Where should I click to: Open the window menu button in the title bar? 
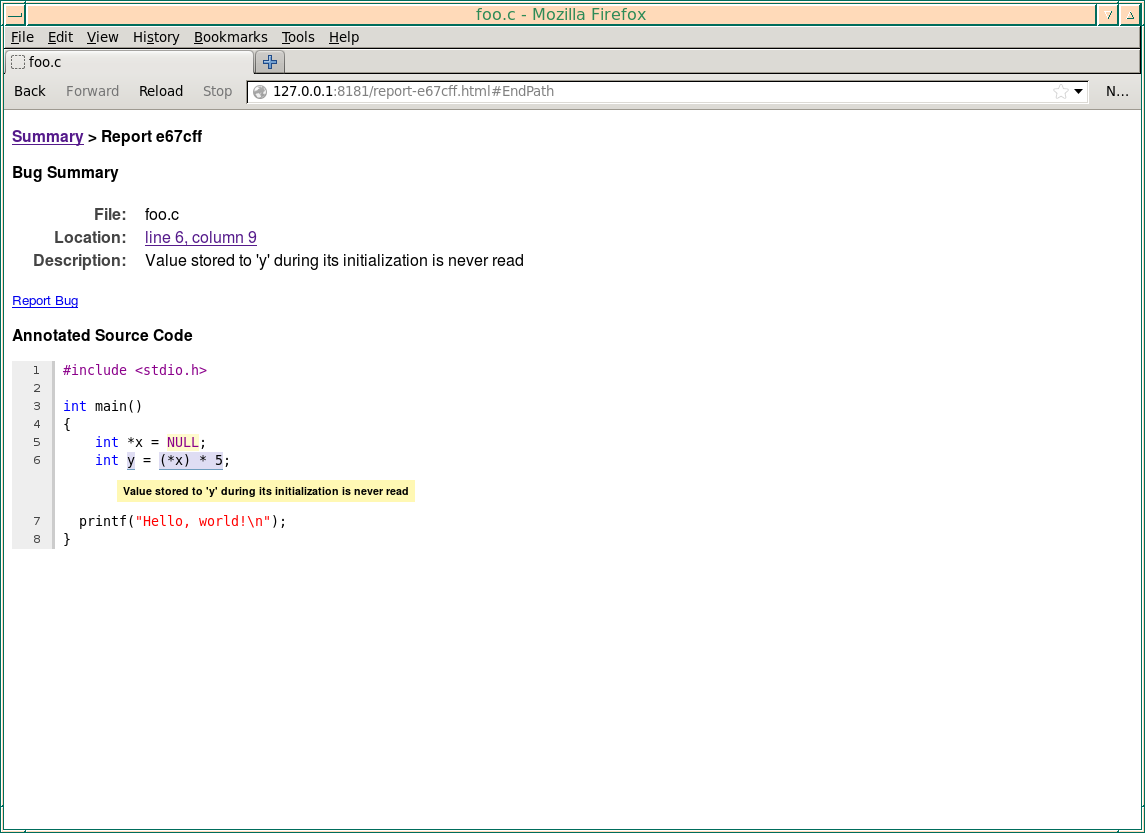[15, 15]
